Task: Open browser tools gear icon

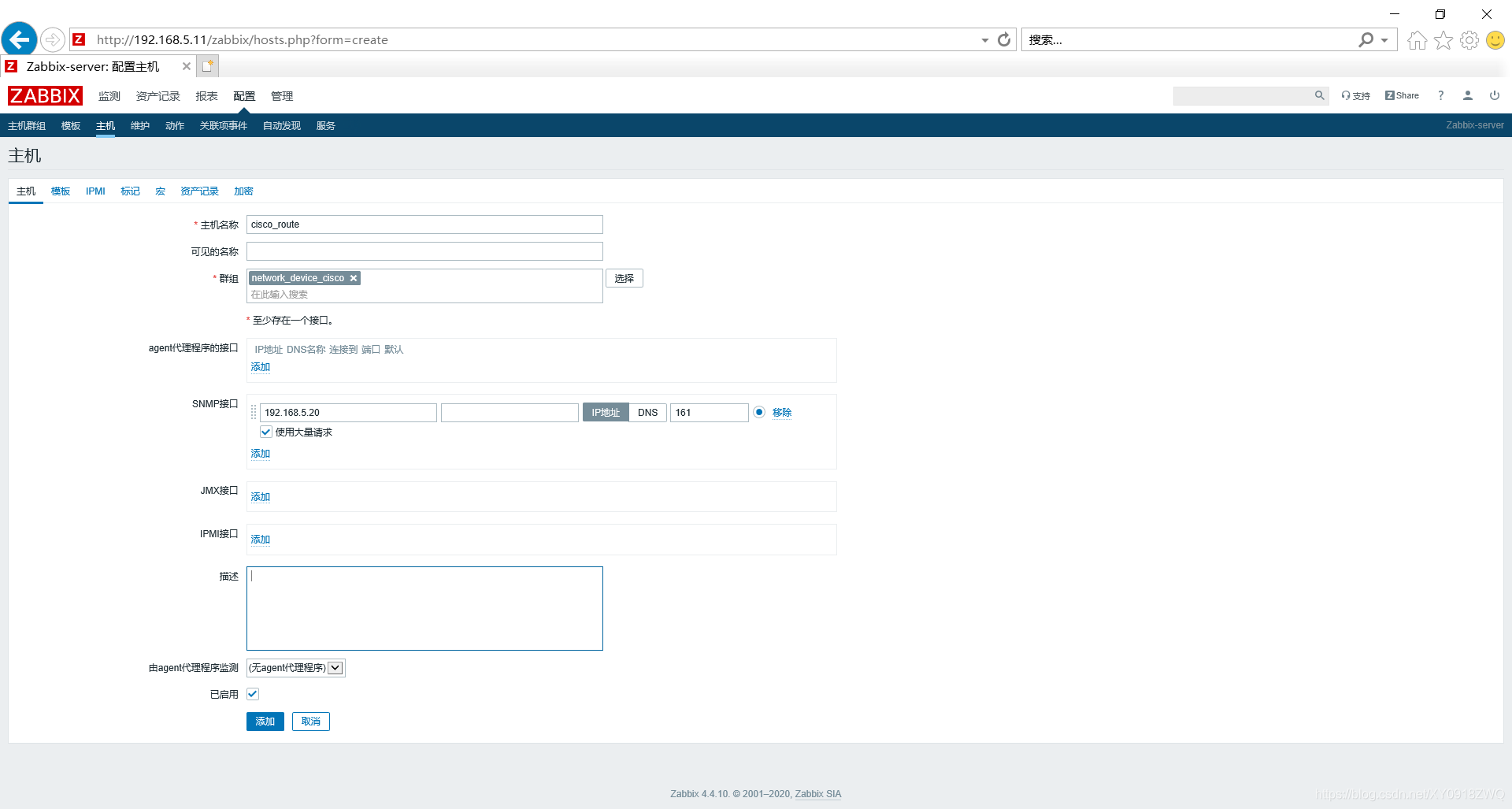Action: 1469,40
